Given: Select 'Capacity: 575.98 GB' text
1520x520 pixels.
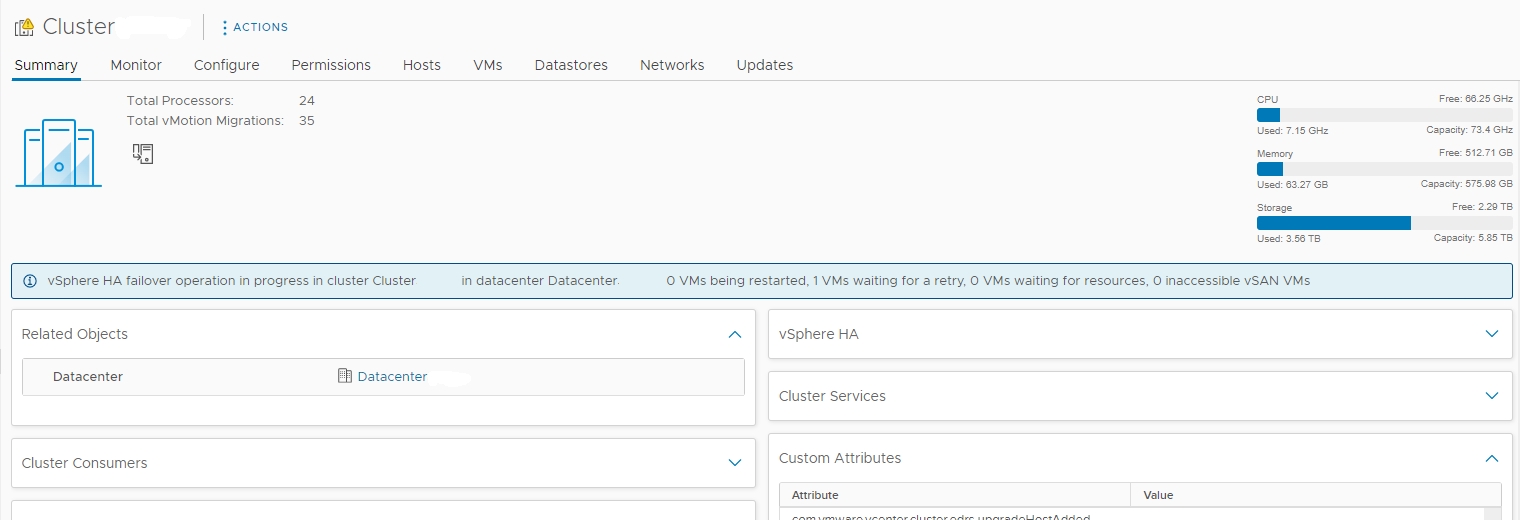Looking at the screenshot, I should [1467, 185].
